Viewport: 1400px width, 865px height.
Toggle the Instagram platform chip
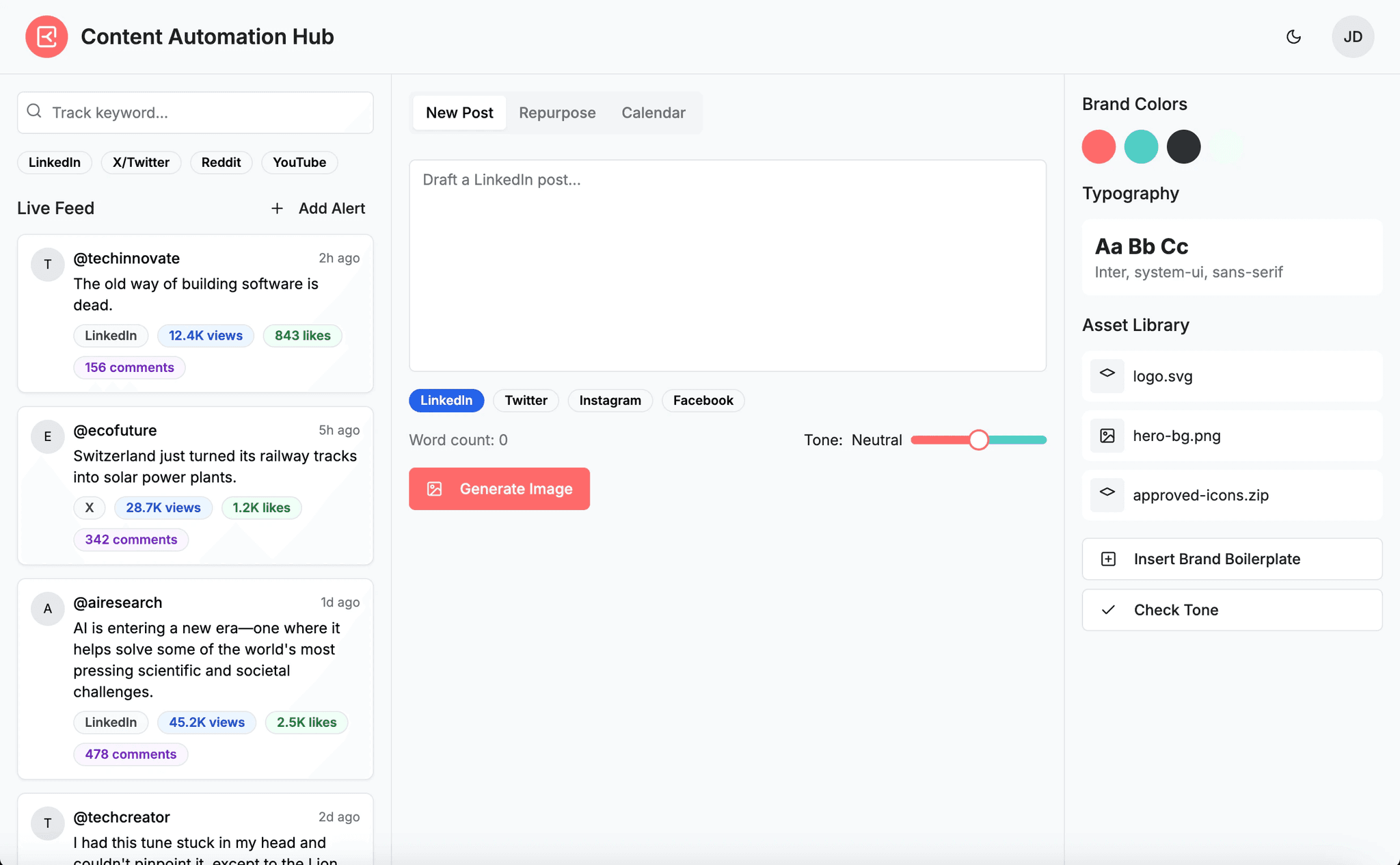coord(610,401)
